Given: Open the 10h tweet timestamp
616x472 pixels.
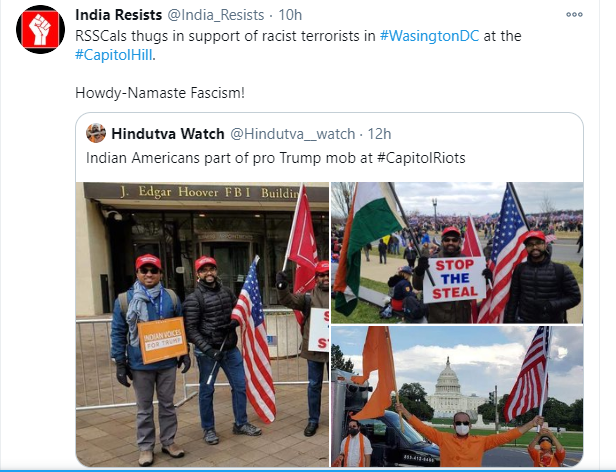Looking at the screenshot, I should point(290,15).
